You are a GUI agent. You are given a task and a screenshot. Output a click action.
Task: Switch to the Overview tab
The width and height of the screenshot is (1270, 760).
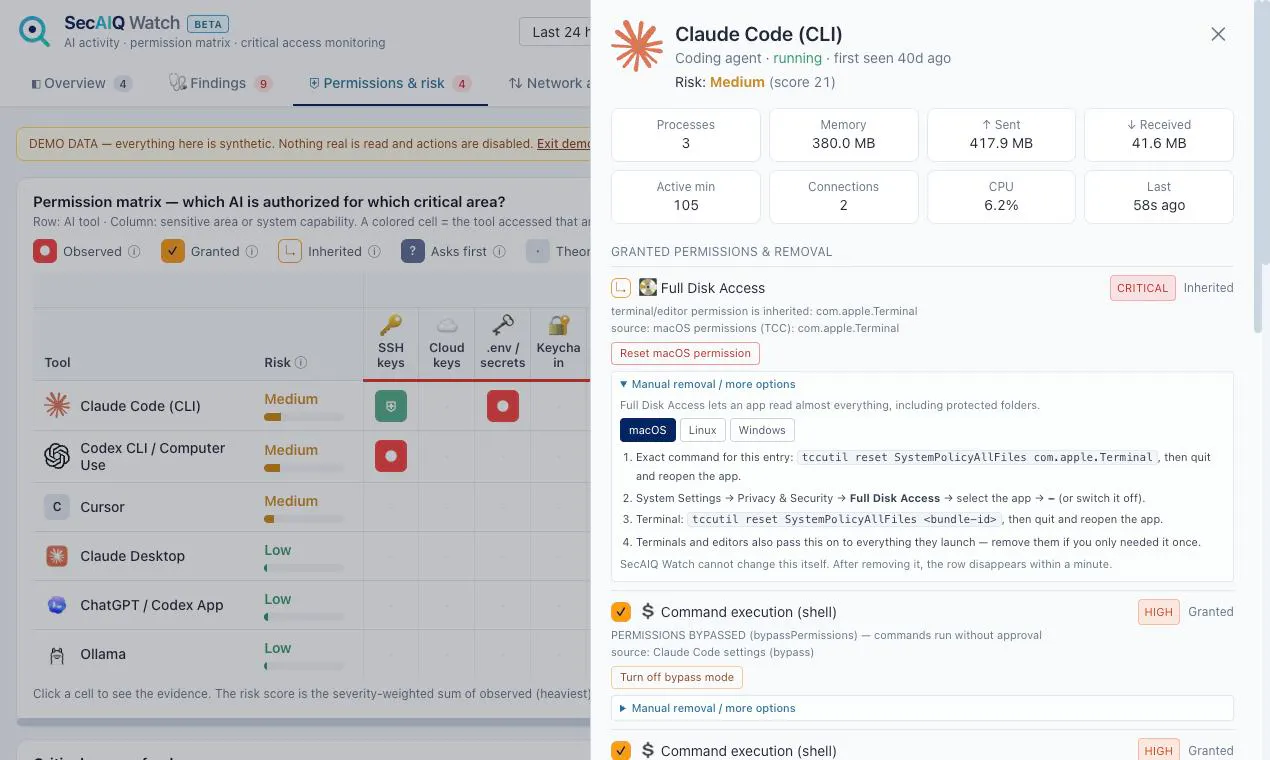pyautogui.click(x=81, y=83)
